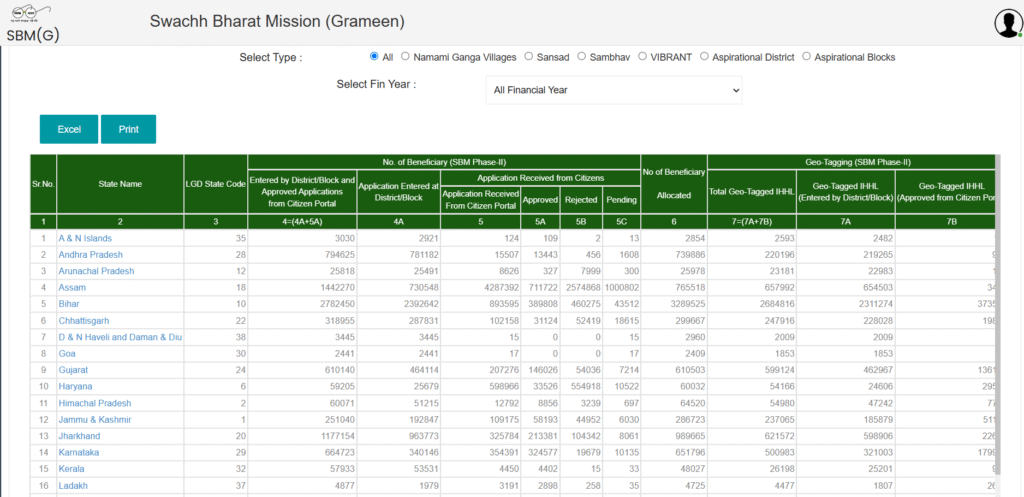Select Aspirational Blocks radio option
The height and width of the screenshot is (497, 1024).
[x=806, y=56]
